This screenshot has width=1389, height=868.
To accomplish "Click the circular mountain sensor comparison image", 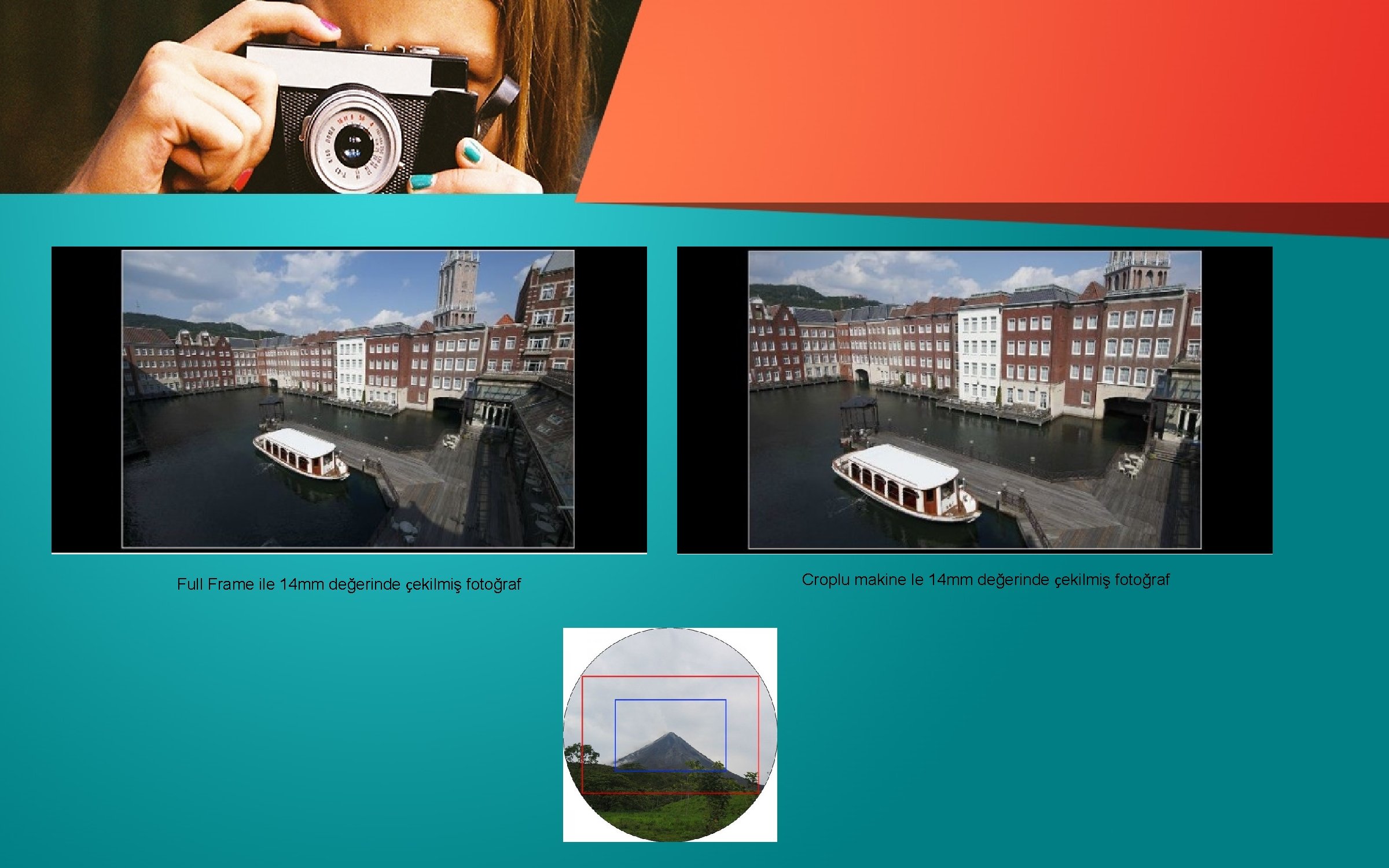I will tap(670, 734).
